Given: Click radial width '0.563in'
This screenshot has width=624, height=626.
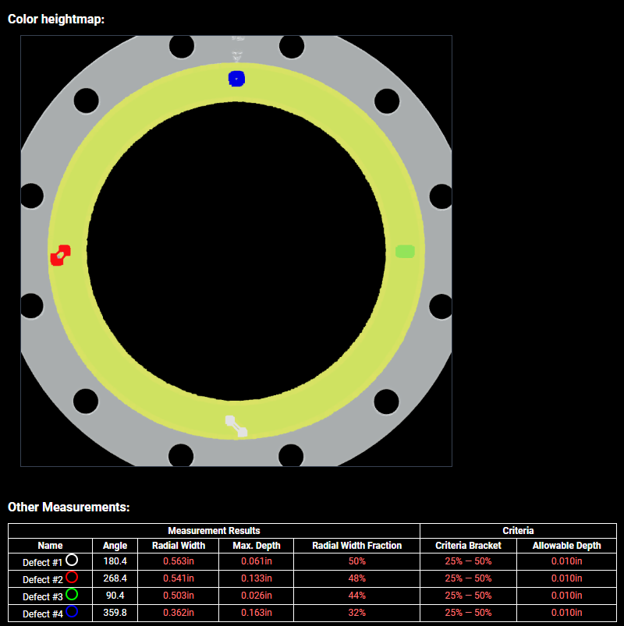Looking at the screenshot, I should click(178, 561).
